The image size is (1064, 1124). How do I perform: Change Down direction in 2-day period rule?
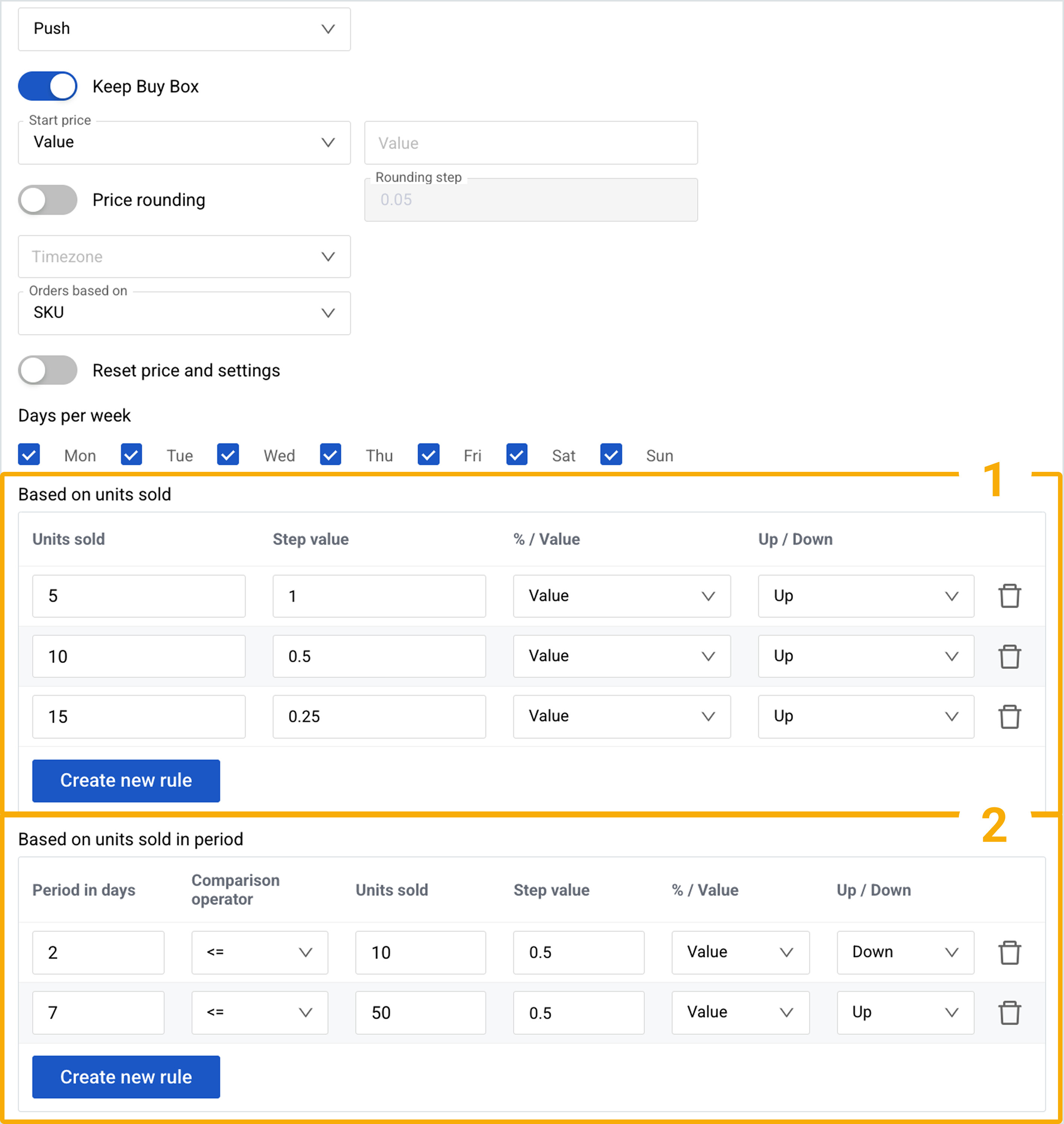[x=905, y=952]
